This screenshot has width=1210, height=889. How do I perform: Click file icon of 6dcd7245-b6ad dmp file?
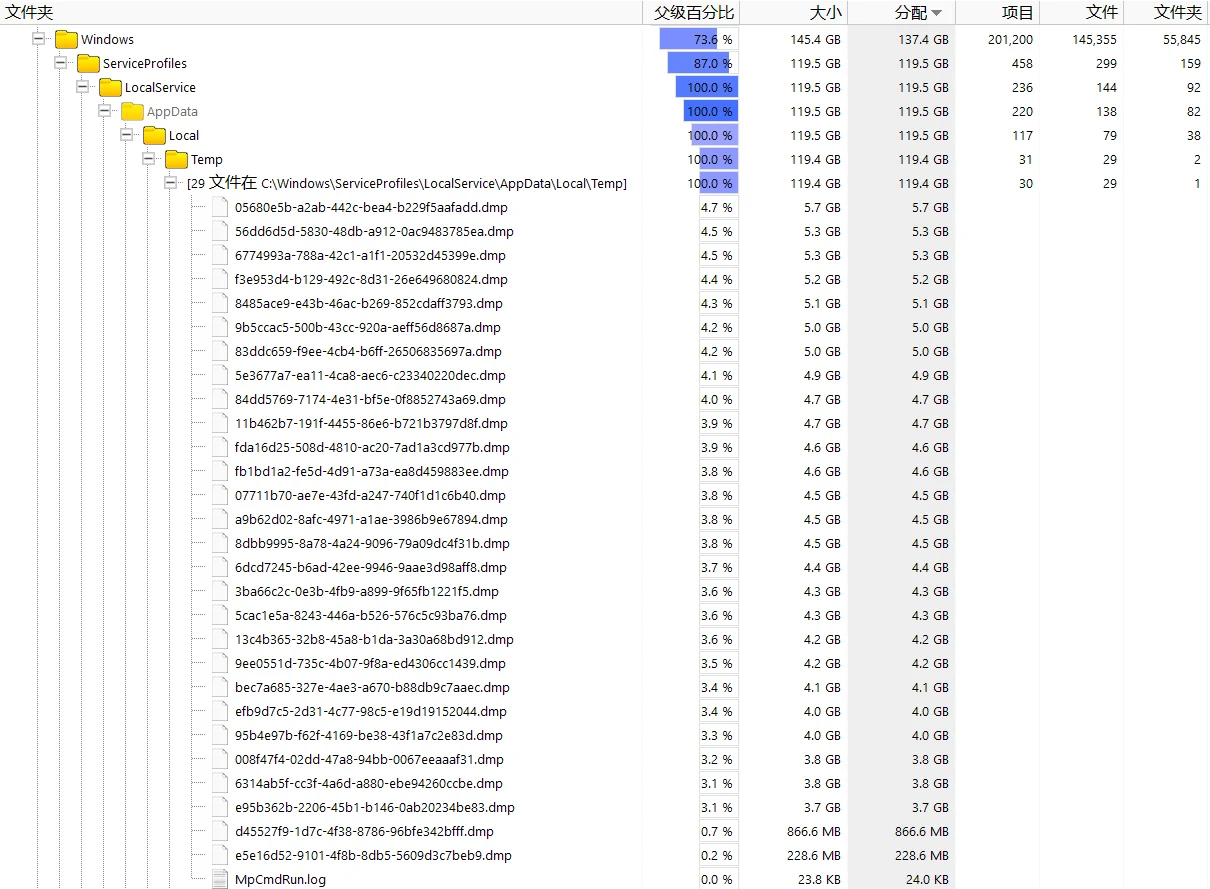coord(220,567)
